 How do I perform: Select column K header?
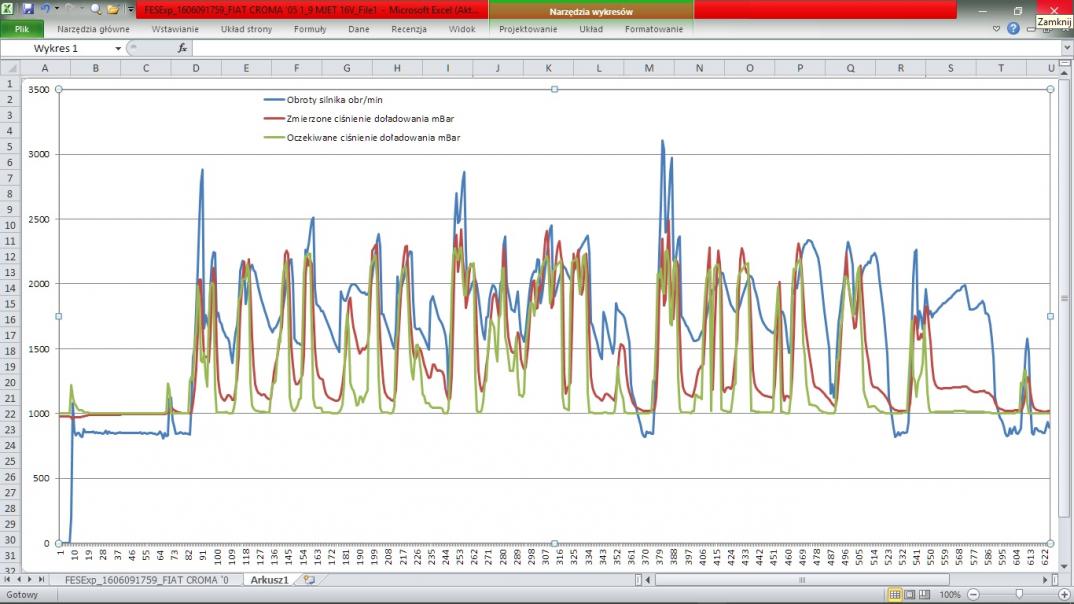(x=548, y=68)
